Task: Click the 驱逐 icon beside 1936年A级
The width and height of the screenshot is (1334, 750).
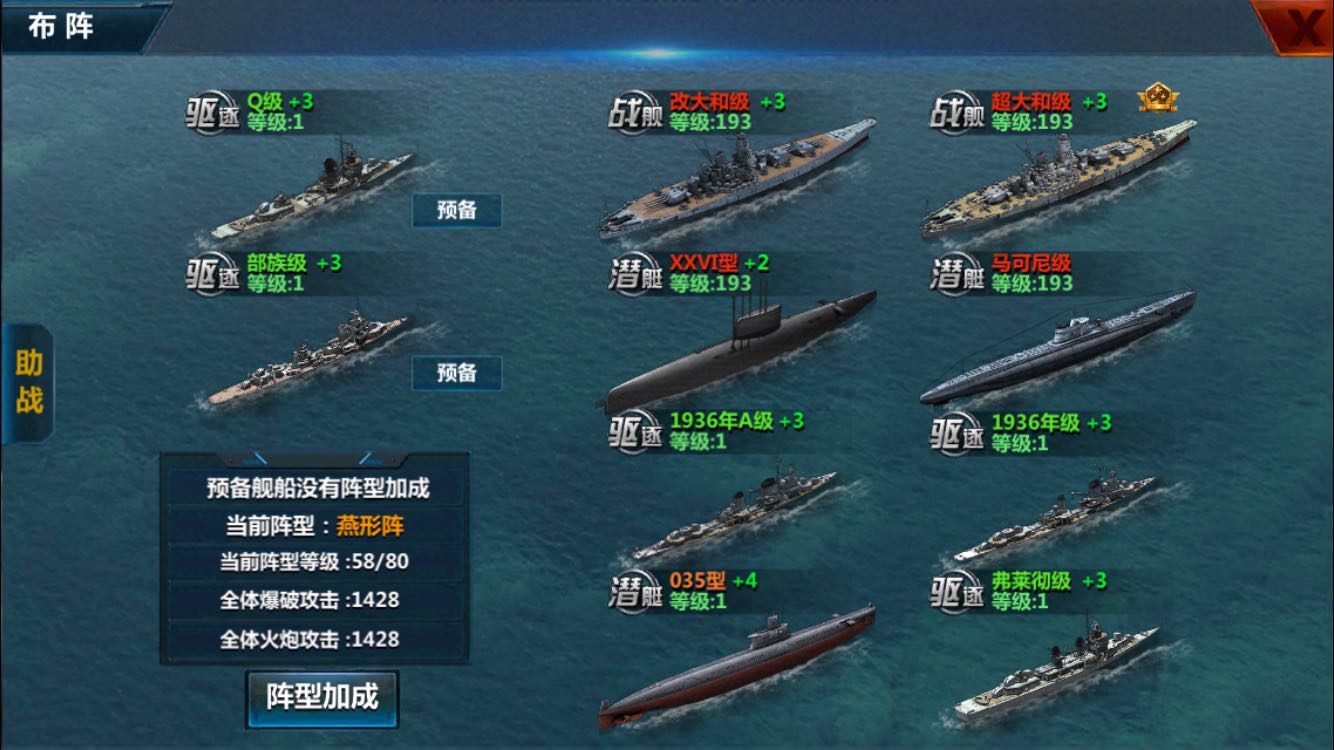Action: coord(636,433)
